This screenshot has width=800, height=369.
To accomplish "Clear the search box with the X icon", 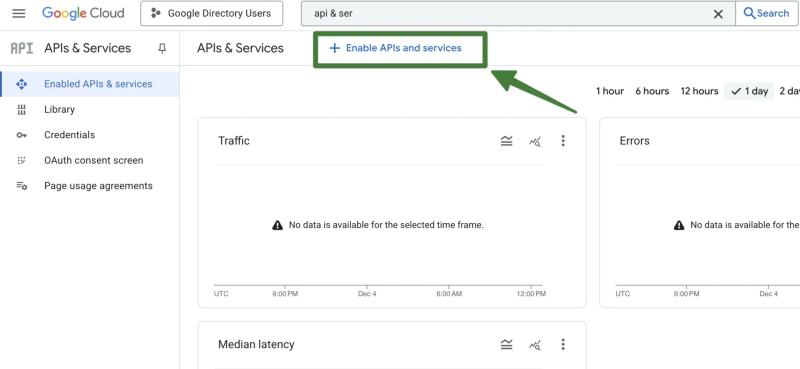I will pyautogui.click(x=718, y=14).
